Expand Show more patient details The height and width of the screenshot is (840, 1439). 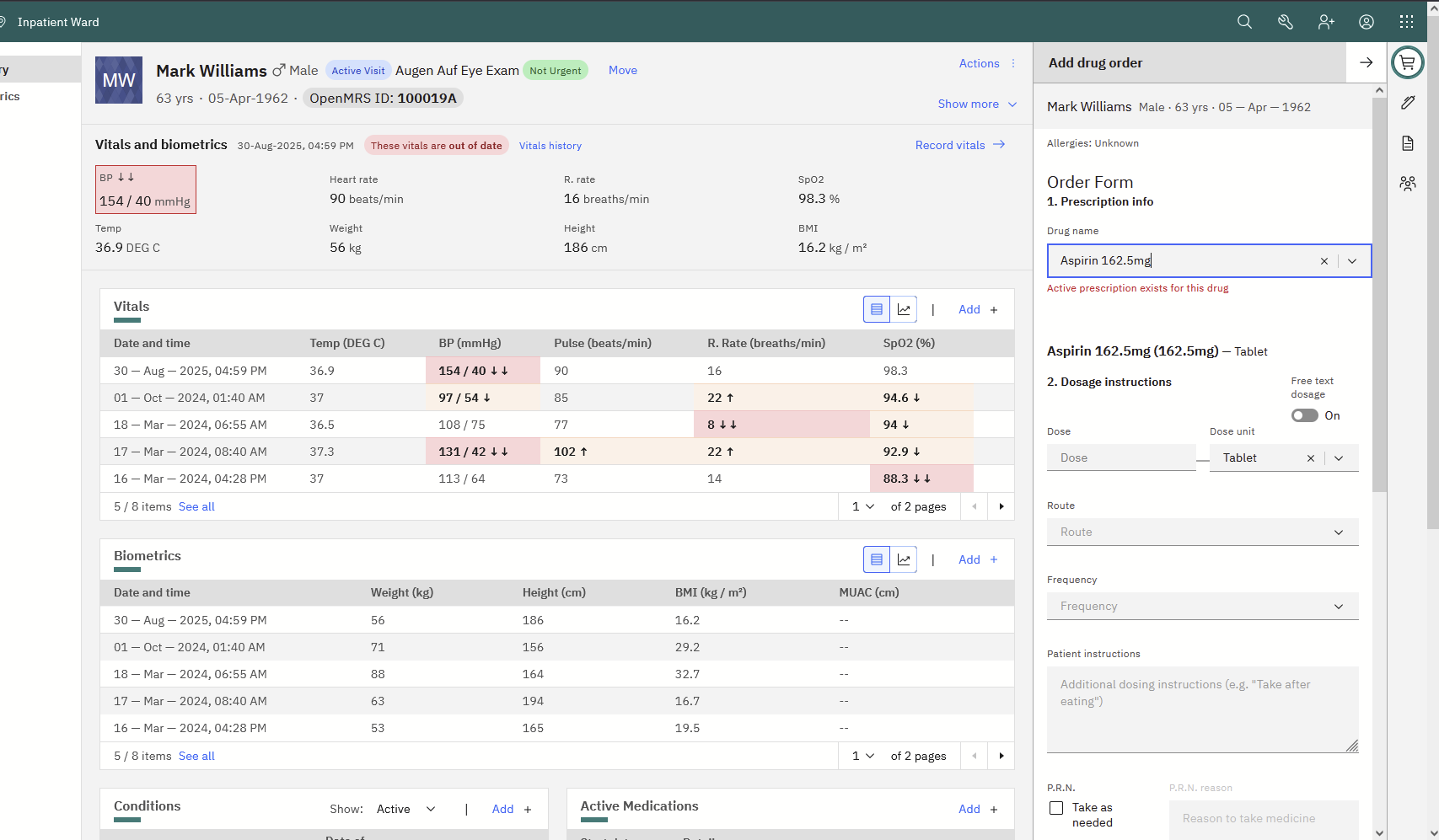(x=977, y=104)
